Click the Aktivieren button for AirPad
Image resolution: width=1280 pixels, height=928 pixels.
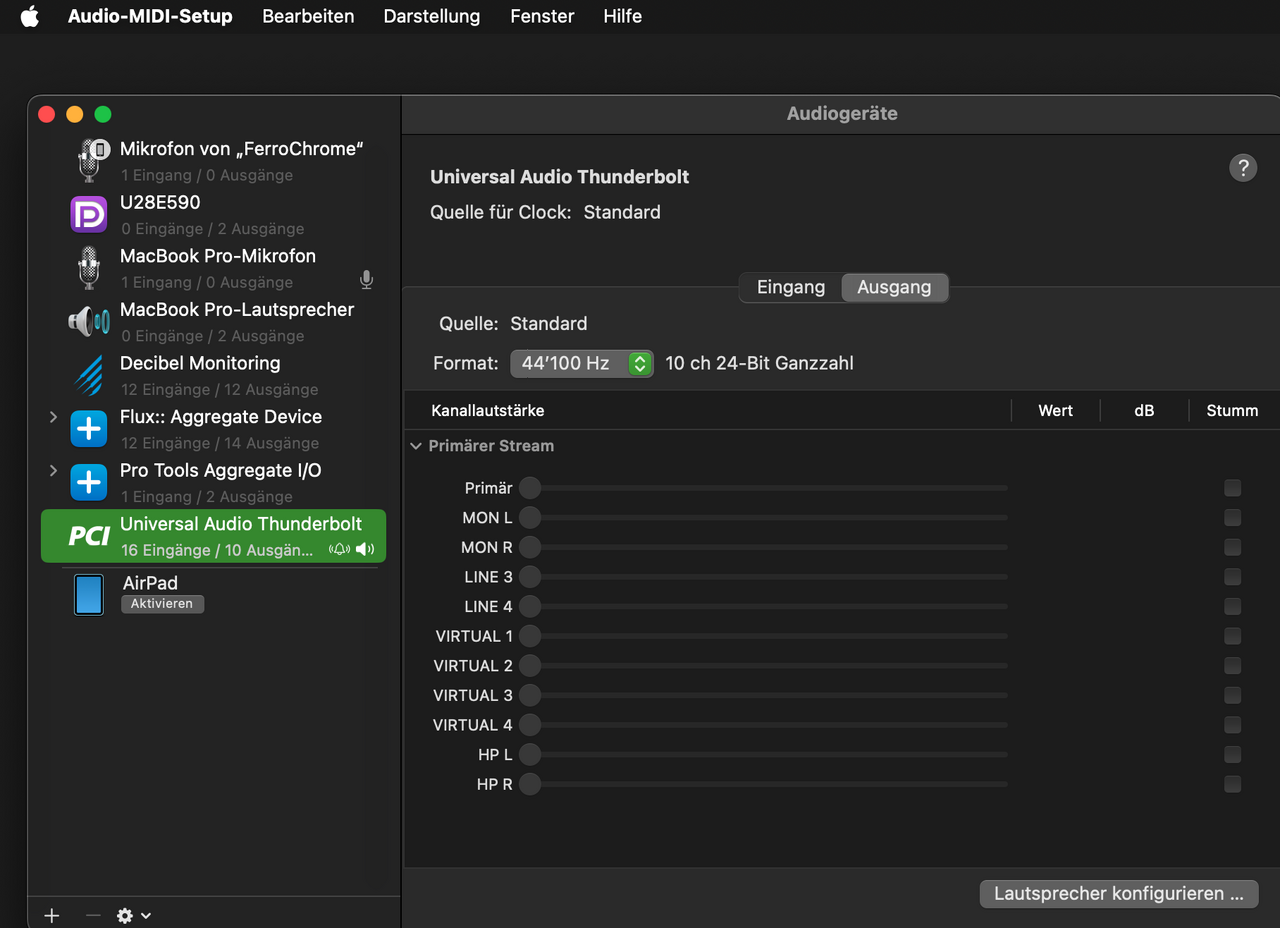tap(162, 604)
